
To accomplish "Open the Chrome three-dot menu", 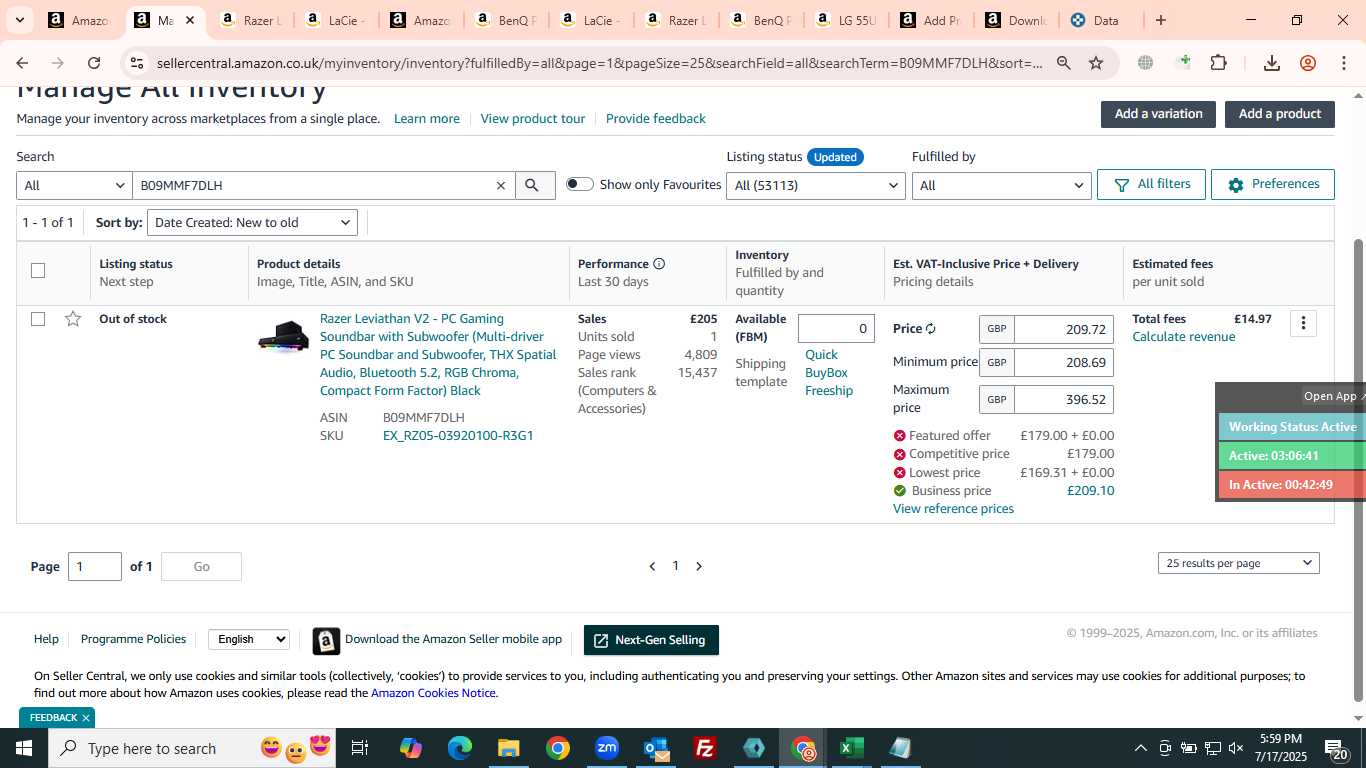I will [1343, 63].
